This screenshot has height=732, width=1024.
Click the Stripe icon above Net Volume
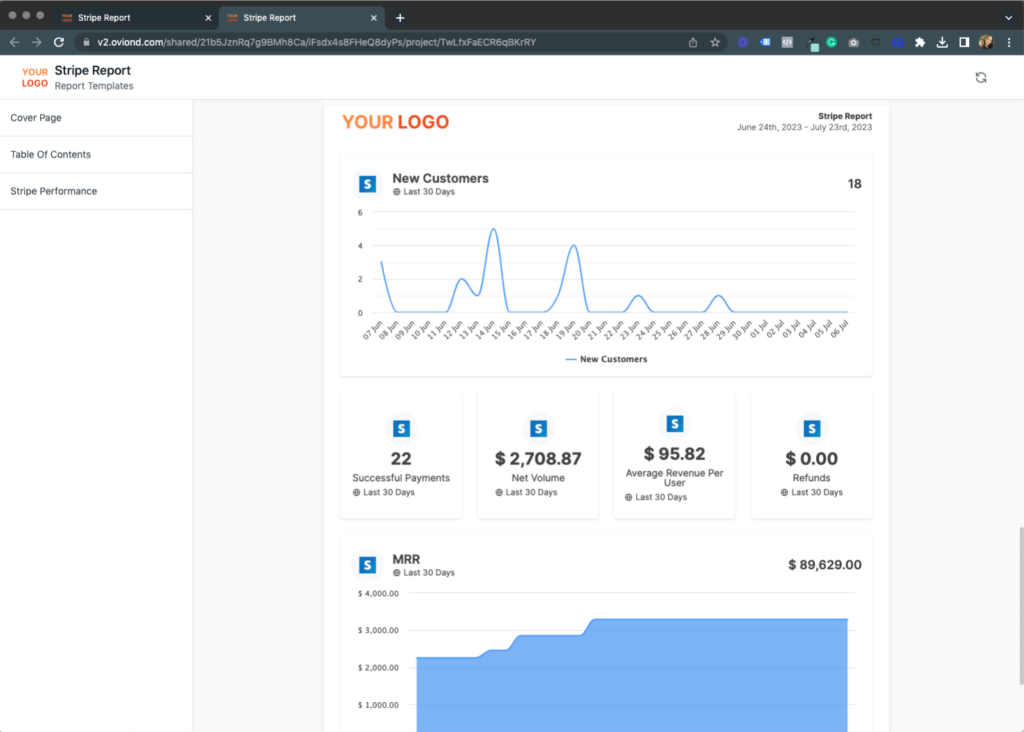click(x=538, y=428)
